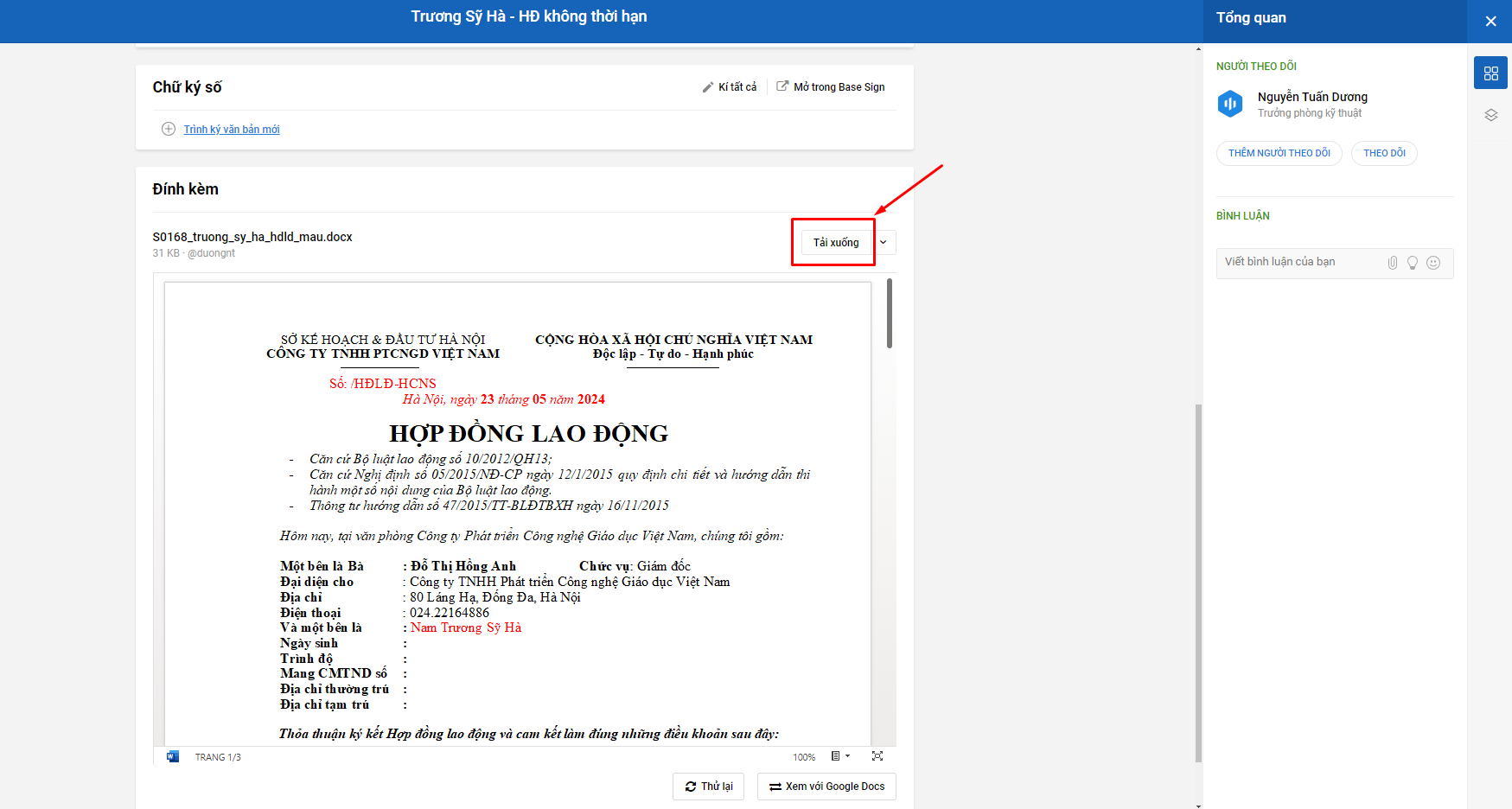Image resolution: width=1512 pixels, height=809 pixels.
Task: Click the Word icon in the preview footer
Action: 173,757
